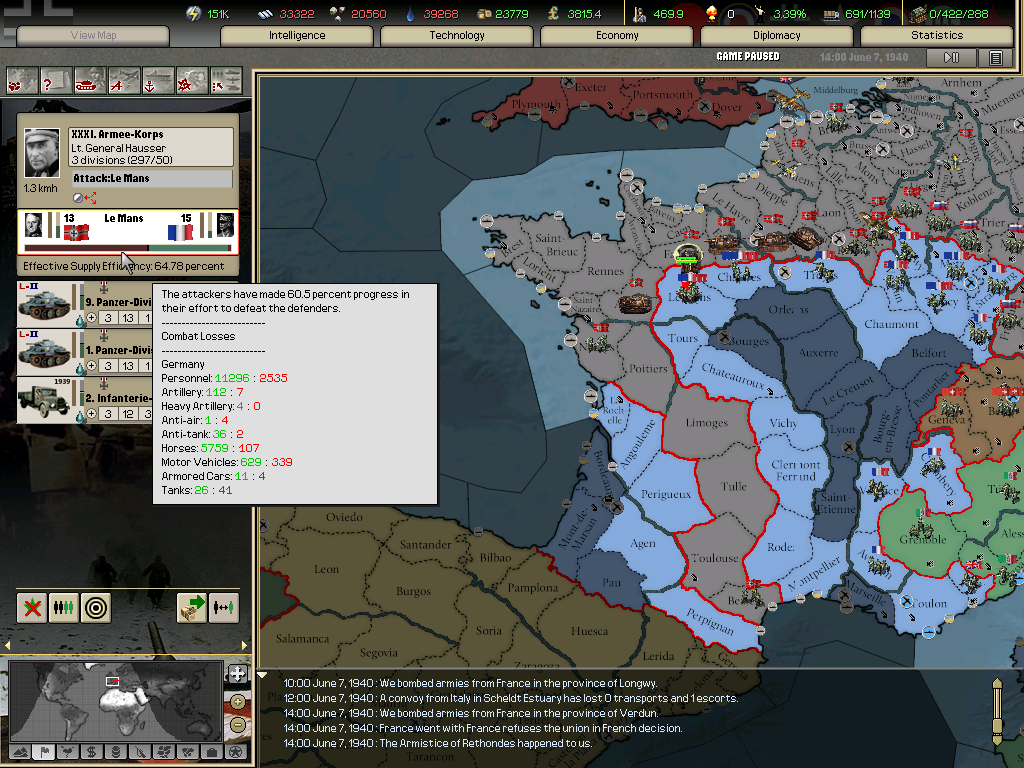Click the Vichy province on map
1024x768 pixels.
(783, 423)
